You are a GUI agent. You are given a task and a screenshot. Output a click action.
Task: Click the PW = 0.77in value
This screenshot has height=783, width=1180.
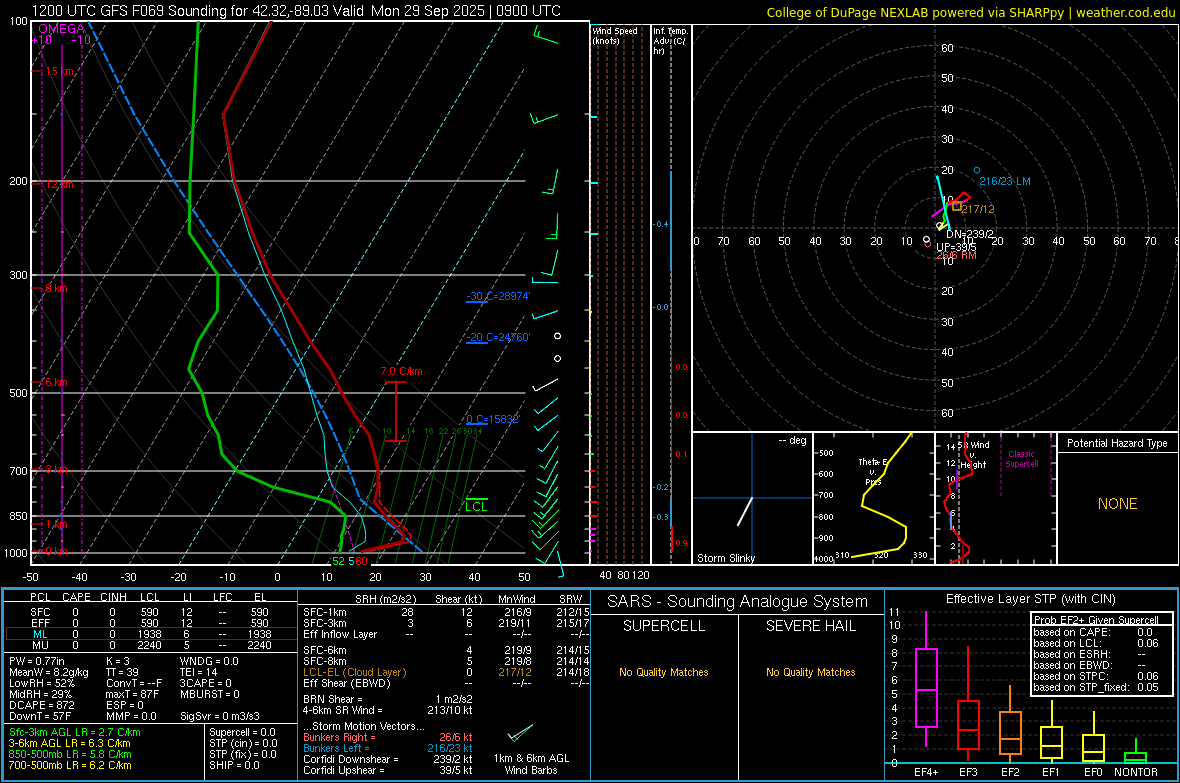(x=37, y=661)
